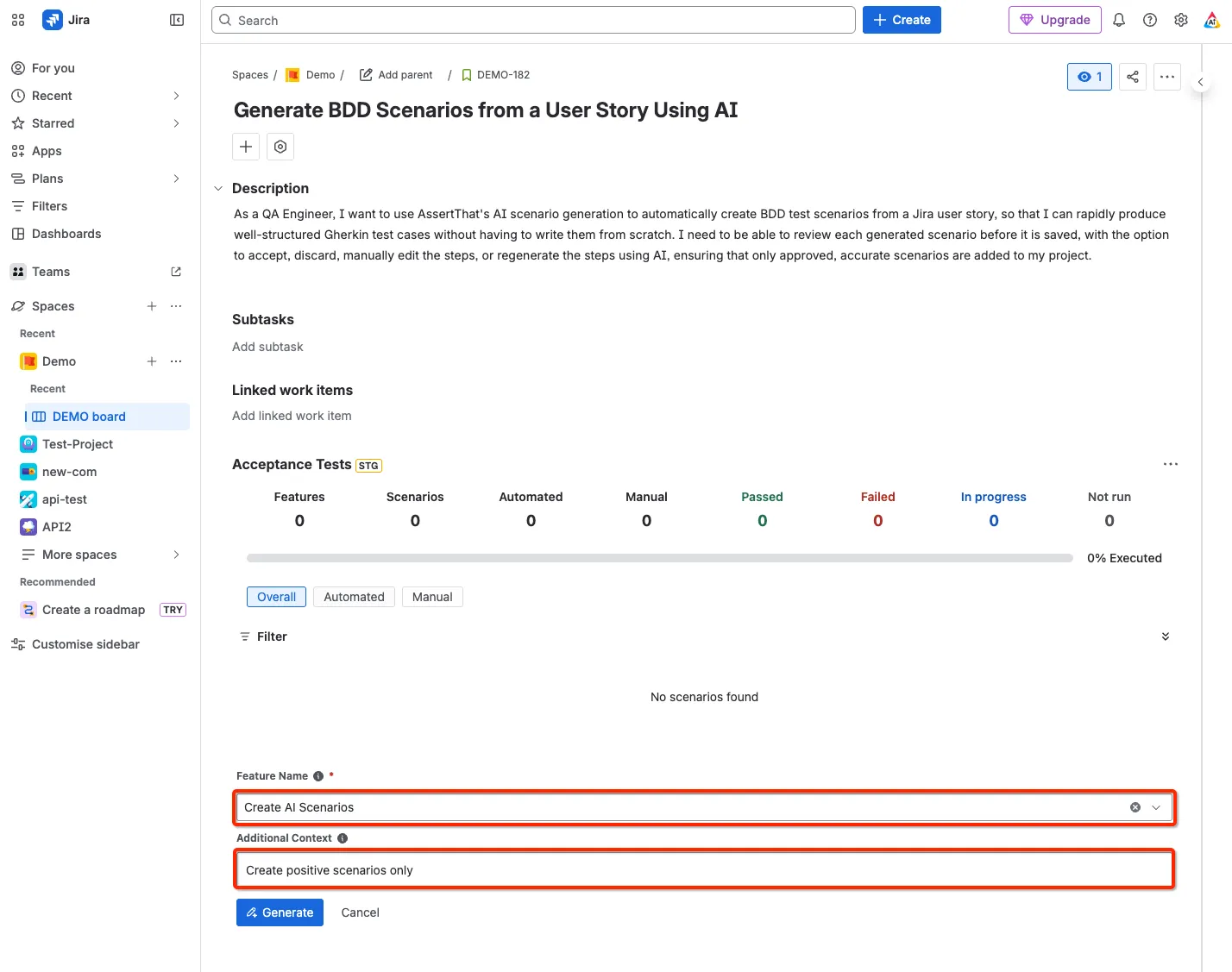Screen dimensions: 1232x972
Task: Click the hexagon apps icon below the title
Action: (280, 147)
